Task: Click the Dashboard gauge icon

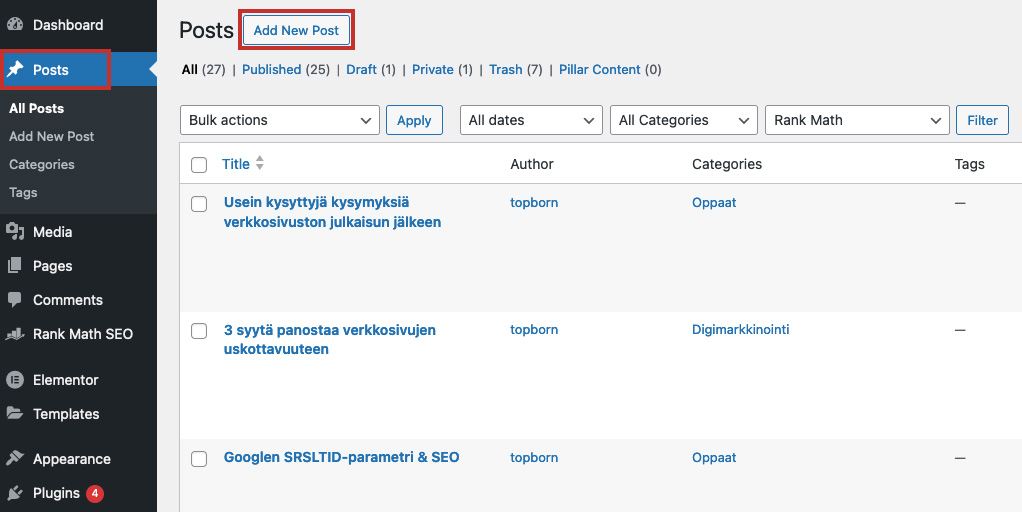Action: 15,25
